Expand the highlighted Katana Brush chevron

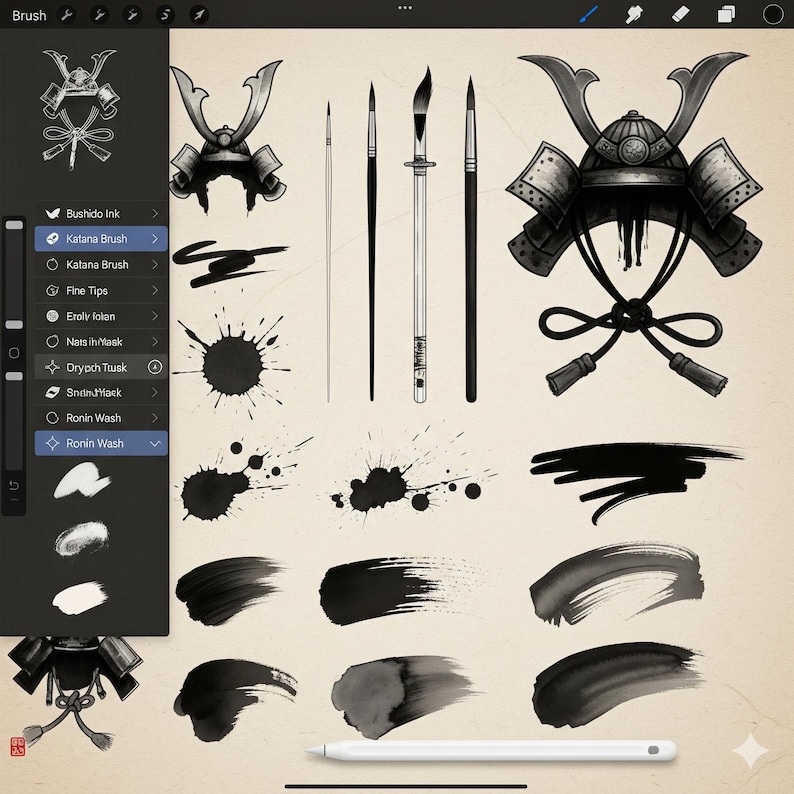[155, 239]
